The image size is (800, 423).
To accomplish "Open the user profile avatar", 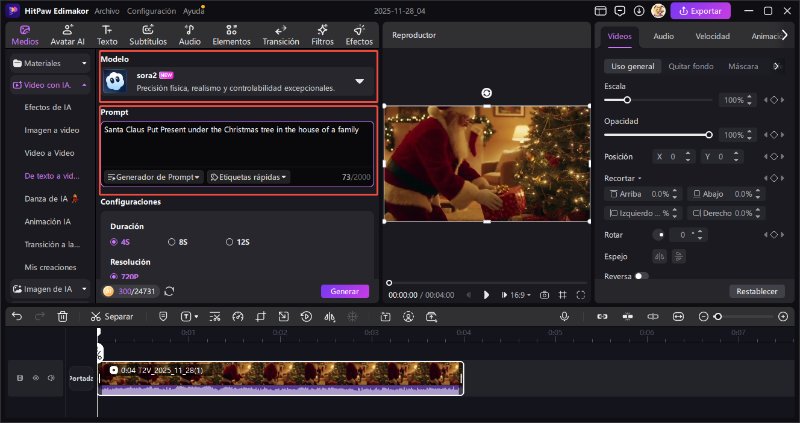I will pyautogui.click(x=658, y=11).
